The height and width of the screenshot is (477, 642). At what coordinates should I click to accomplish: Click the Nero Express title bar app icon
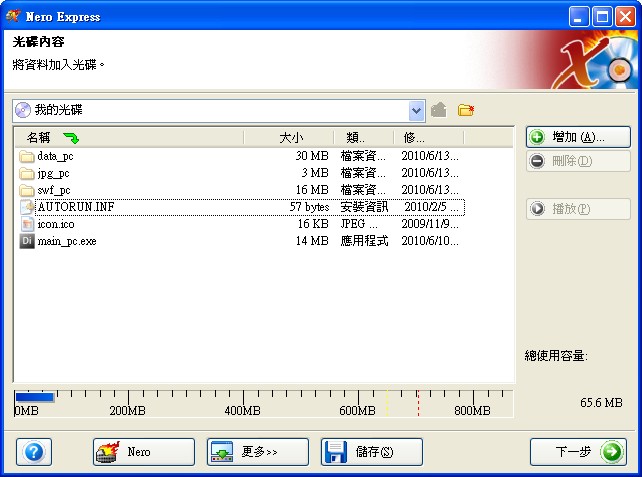point(13,16)
